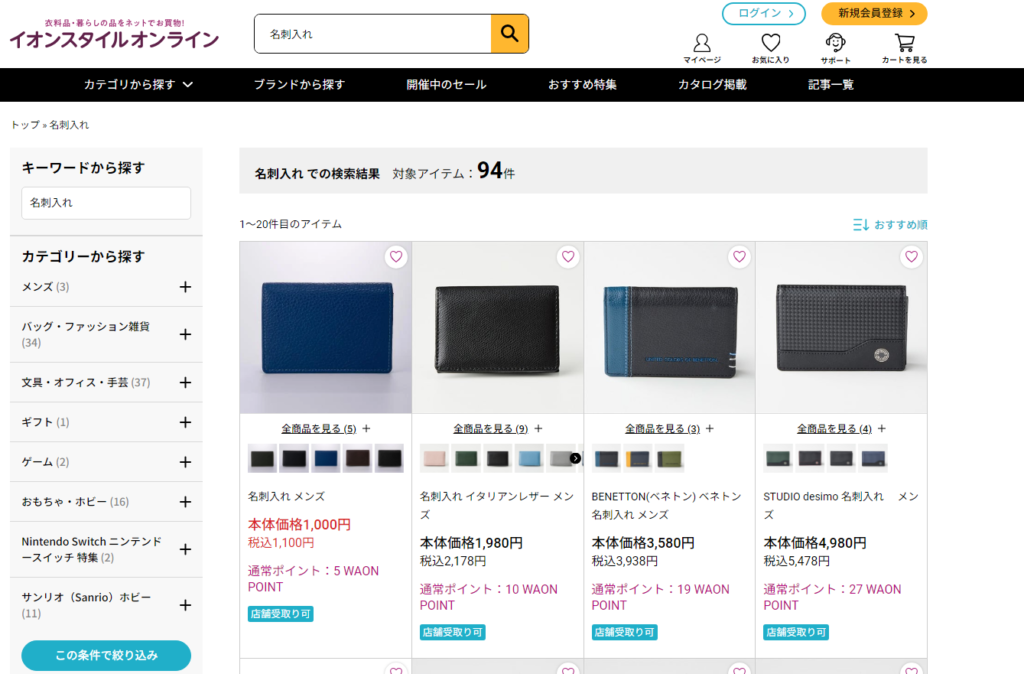Expand the ゲーム (2) category
The image size is (1024, 674).
[x=185, y=462]
